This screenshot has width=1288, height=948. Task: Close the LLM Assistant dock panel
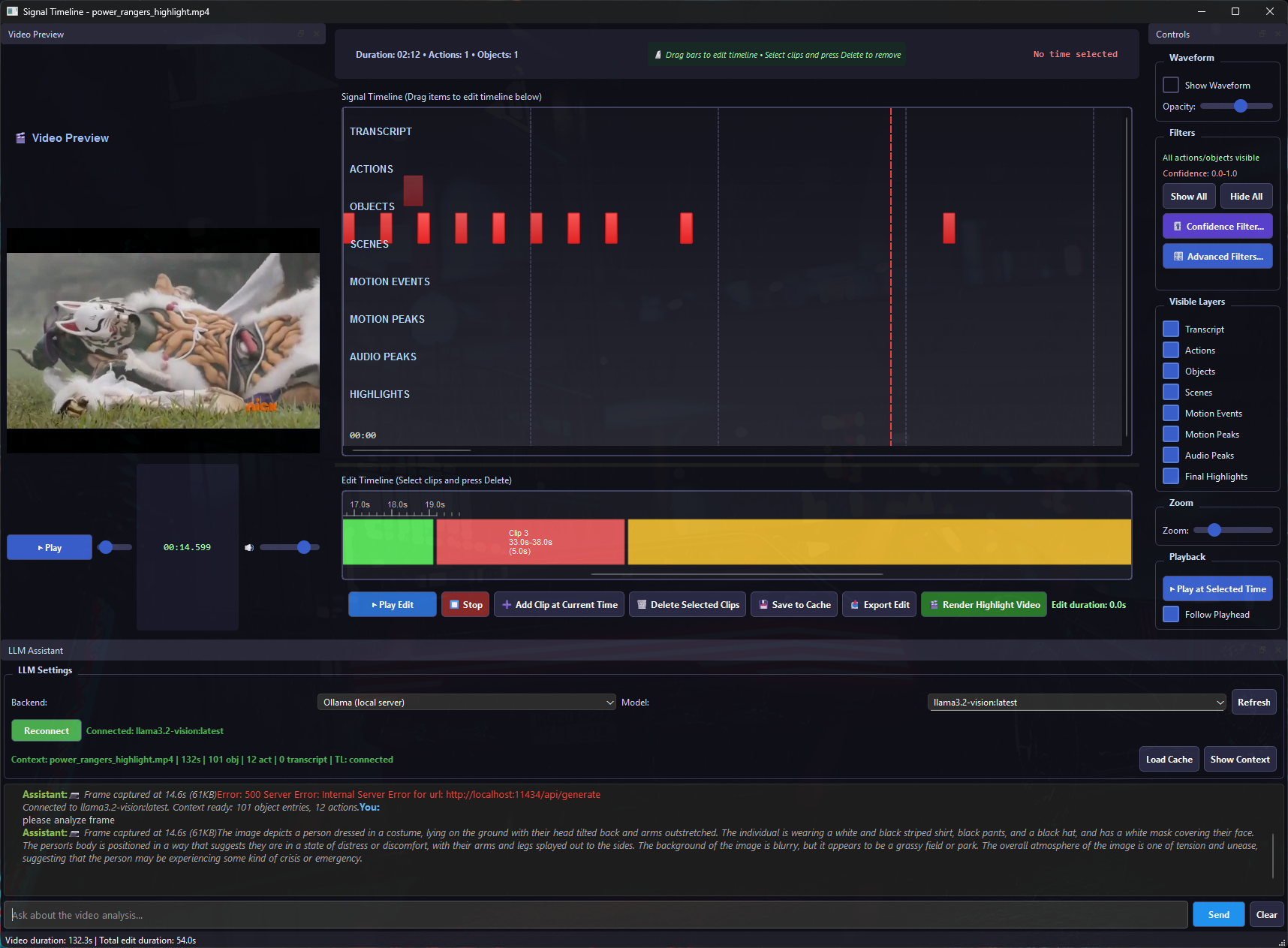pyautogui.click(x=1277, y=650)
